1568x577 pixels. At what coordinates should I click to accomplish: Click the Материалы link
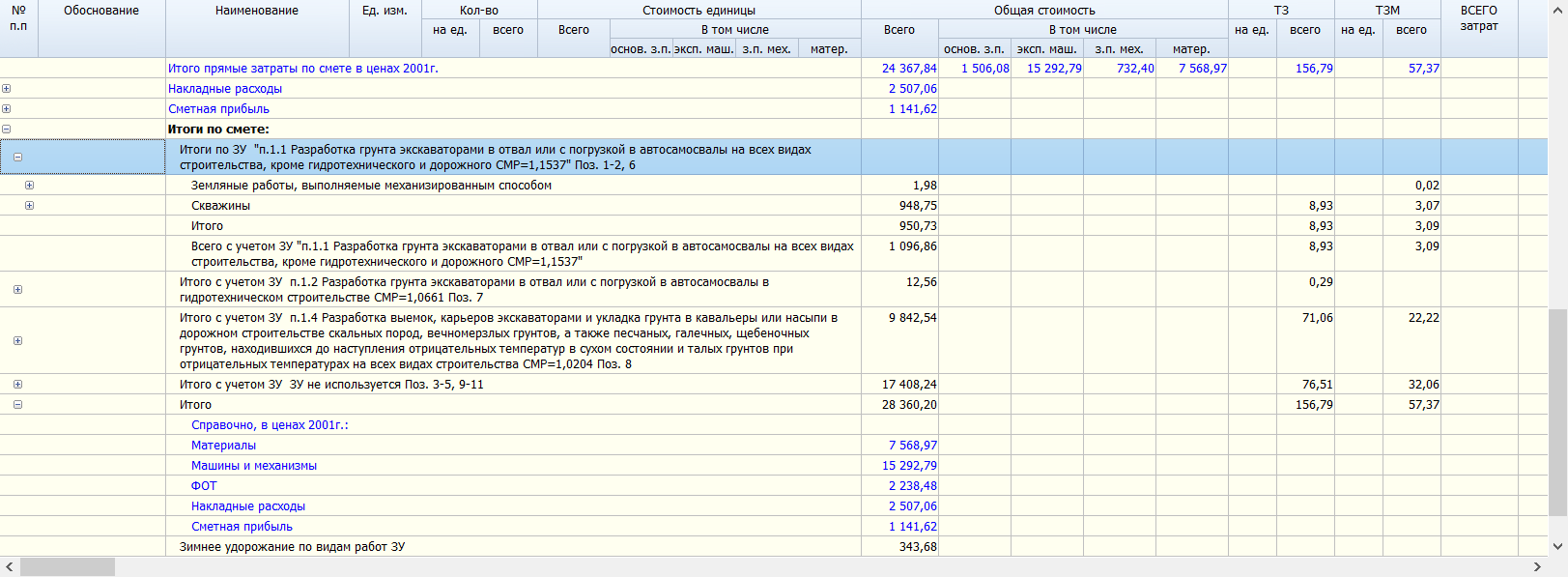click(223, 446)
